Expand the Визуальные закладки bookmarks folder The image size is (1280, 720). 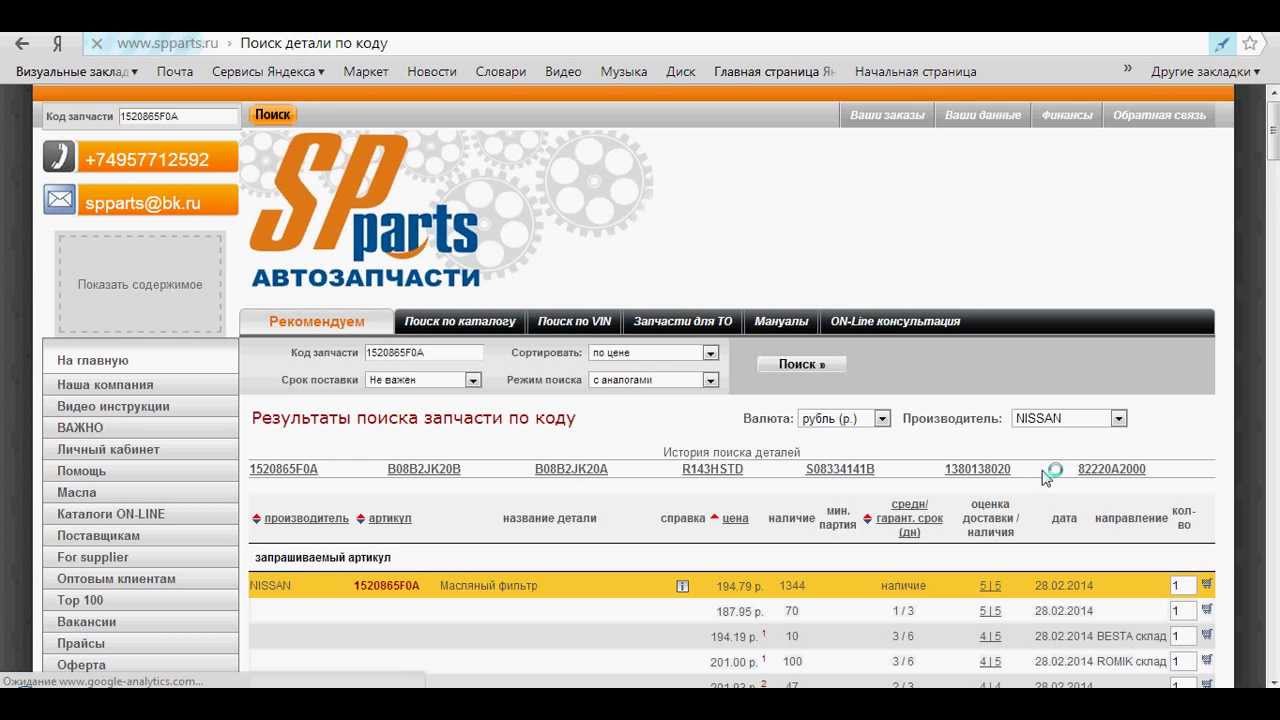[x=77, y=72]
